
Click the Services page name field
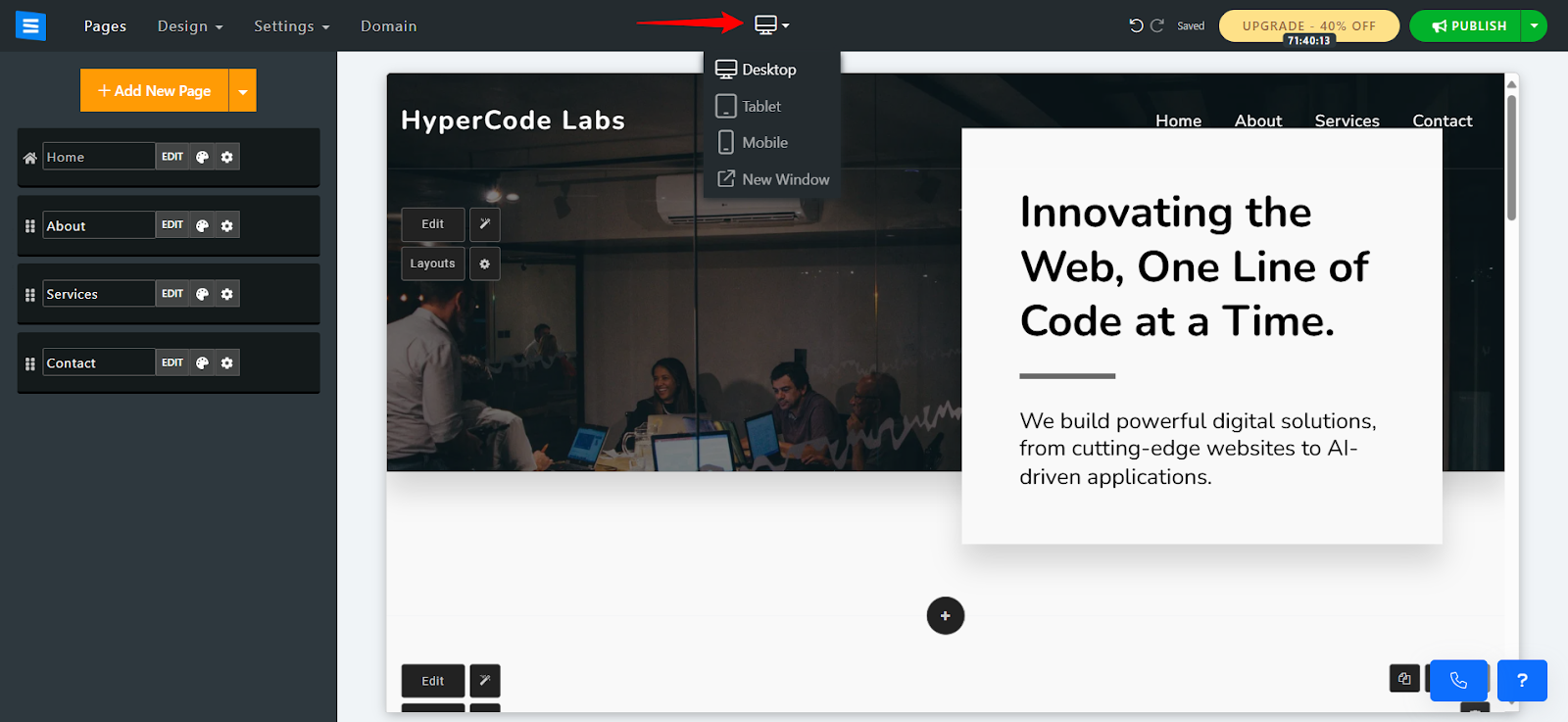click(x=99, y=294)
